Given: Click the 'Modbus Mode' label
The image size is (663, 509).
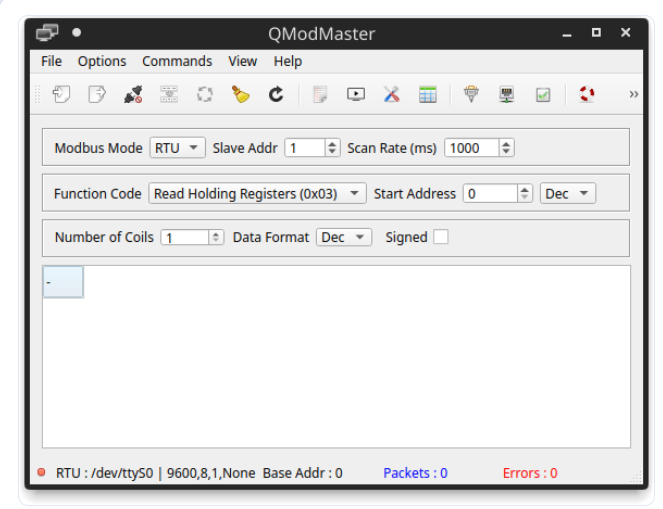Looking at the screenshot, I should [x=99, y=148].
